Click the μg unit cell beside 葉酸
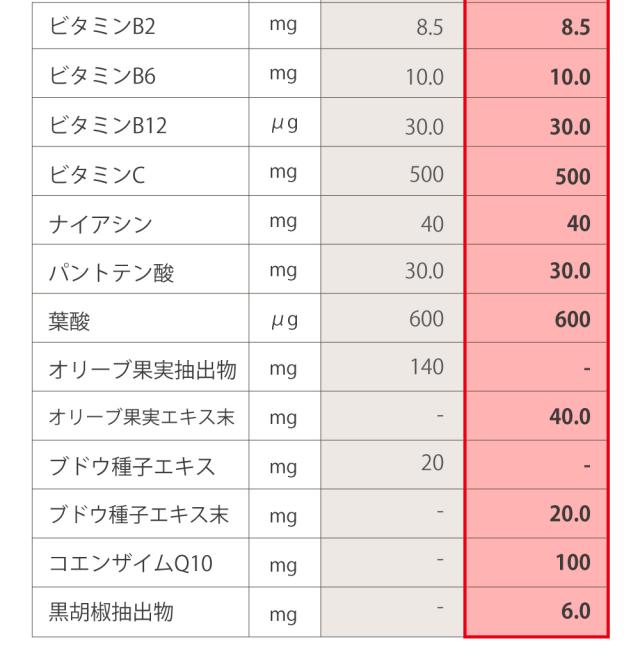Image resolution: width=640 pixels, height=658 pixels. pyautogui.click(x=285, y=320)
